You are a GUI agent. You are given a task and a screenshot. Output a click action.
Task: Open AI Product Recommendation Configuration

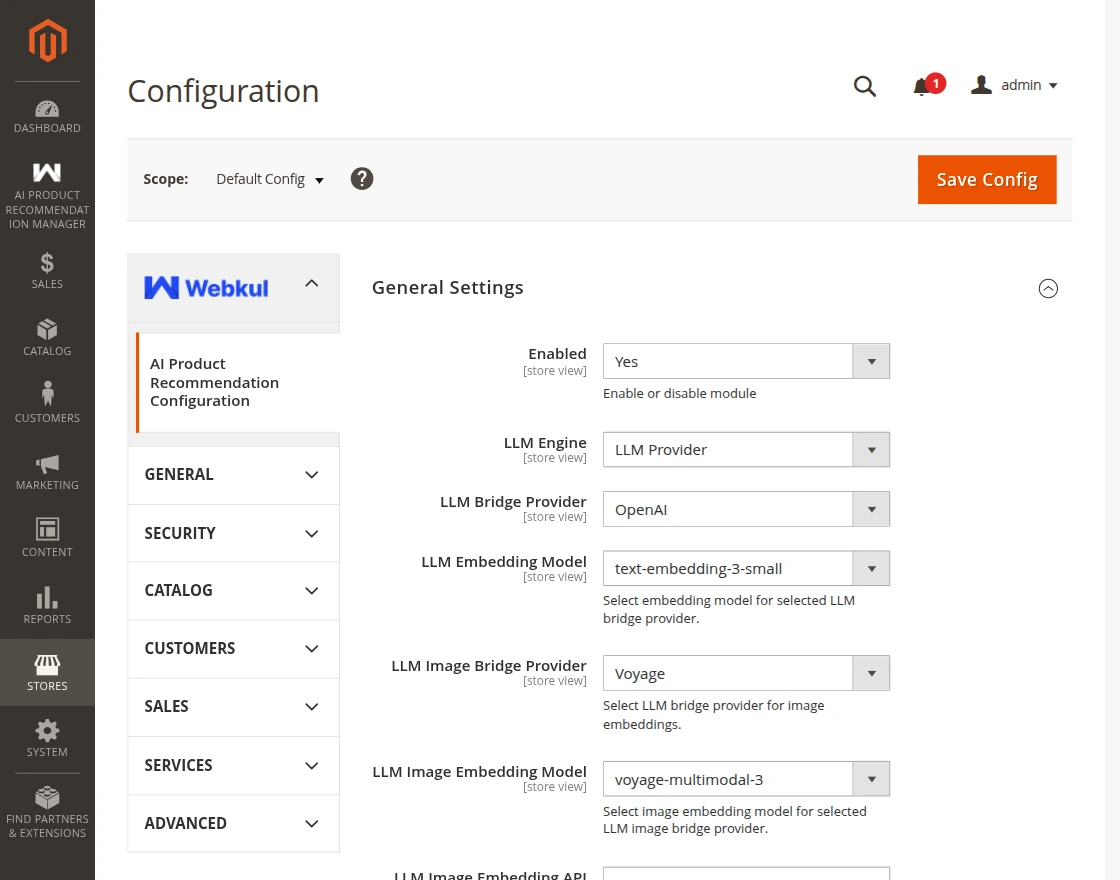coord(214,382)
